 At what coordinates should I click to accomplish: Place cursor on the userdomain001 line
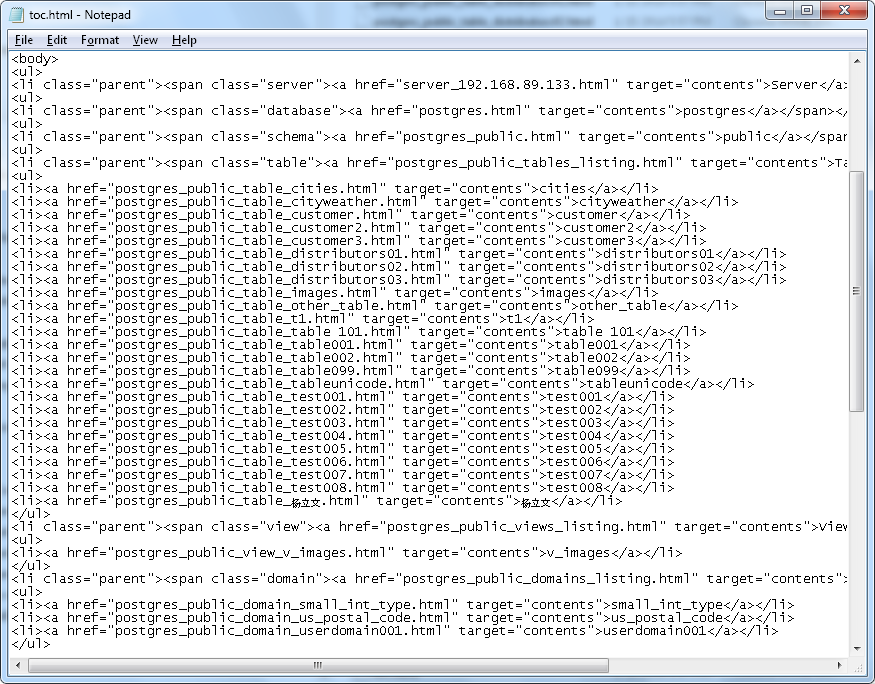tap(300, 631)
